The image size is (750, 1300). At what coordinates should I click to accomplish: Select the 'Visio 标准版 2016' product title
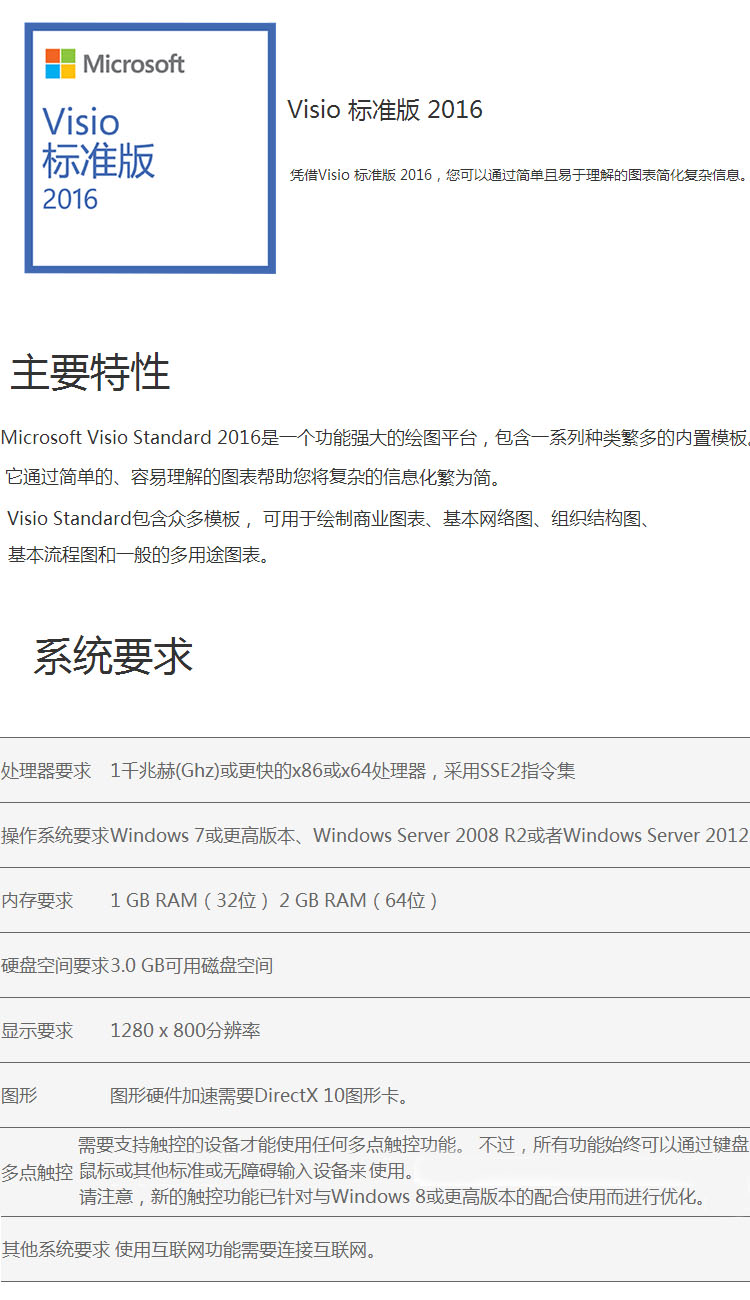click(x=385, y=109)
